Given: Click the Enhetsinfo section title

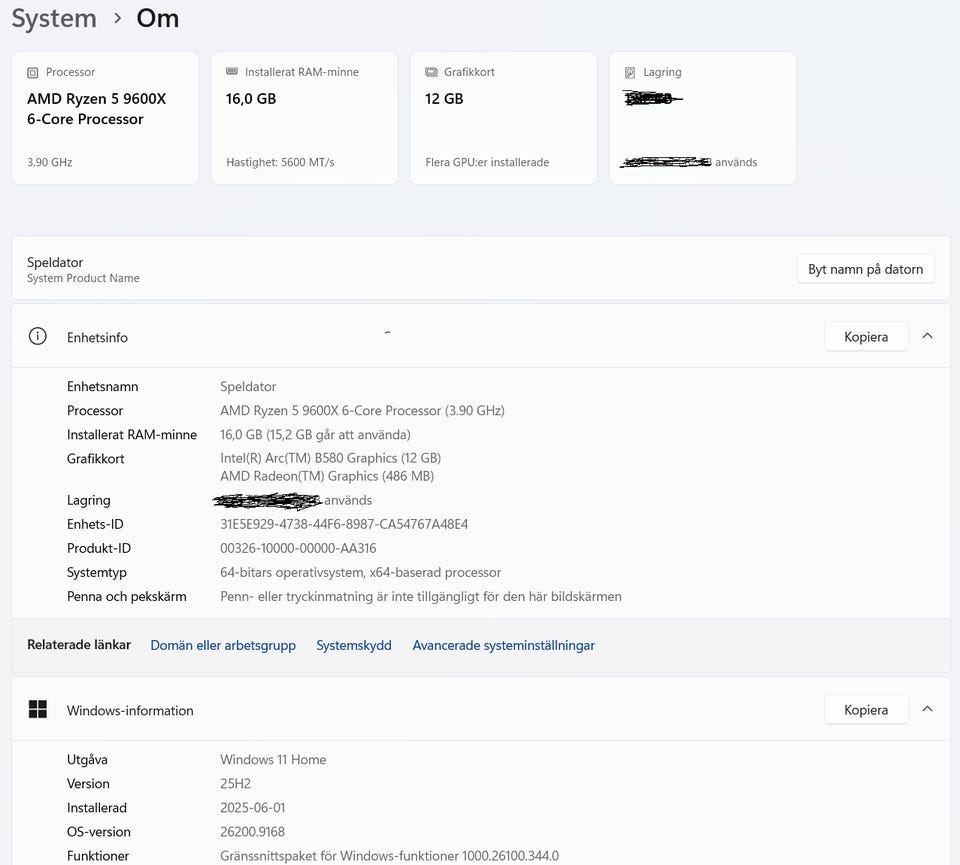Looking at the screenshot, I should click(x=97, y=337).
